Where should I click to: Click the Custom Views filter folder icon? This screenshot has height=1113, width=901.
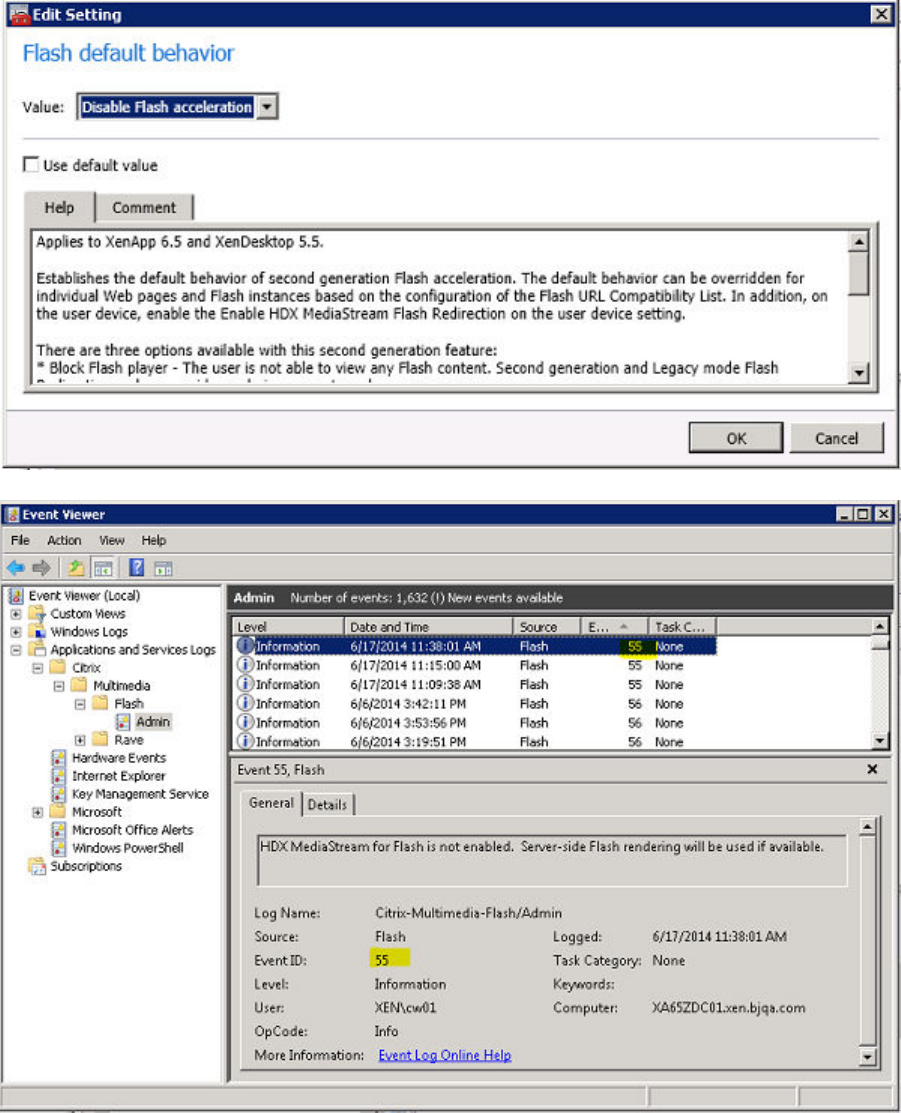coord(38,613)
